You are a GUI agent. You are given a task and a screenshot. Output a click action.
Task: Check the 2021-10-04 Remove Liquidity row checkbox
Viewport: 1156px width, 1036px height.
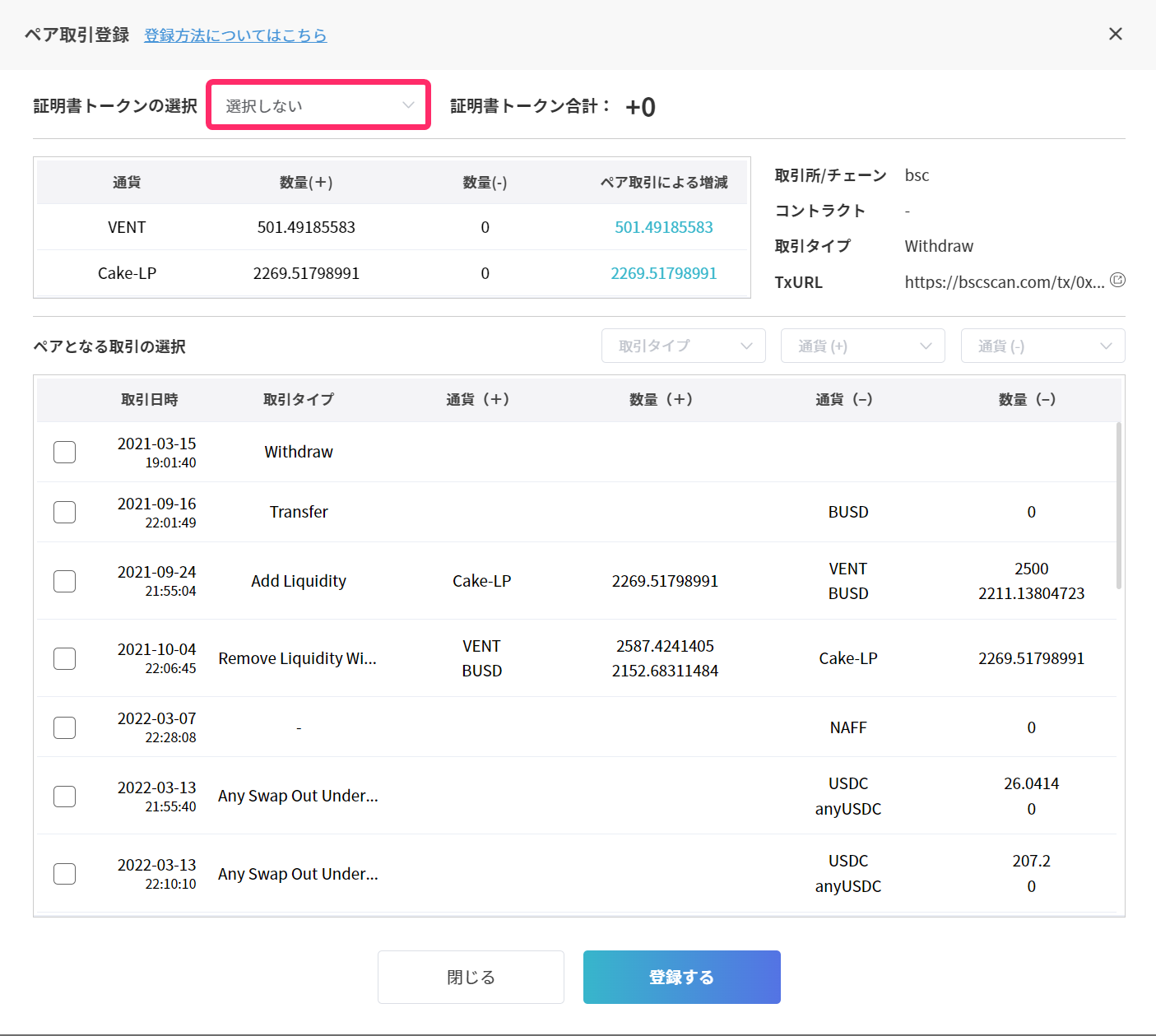[x=64, y=658]
